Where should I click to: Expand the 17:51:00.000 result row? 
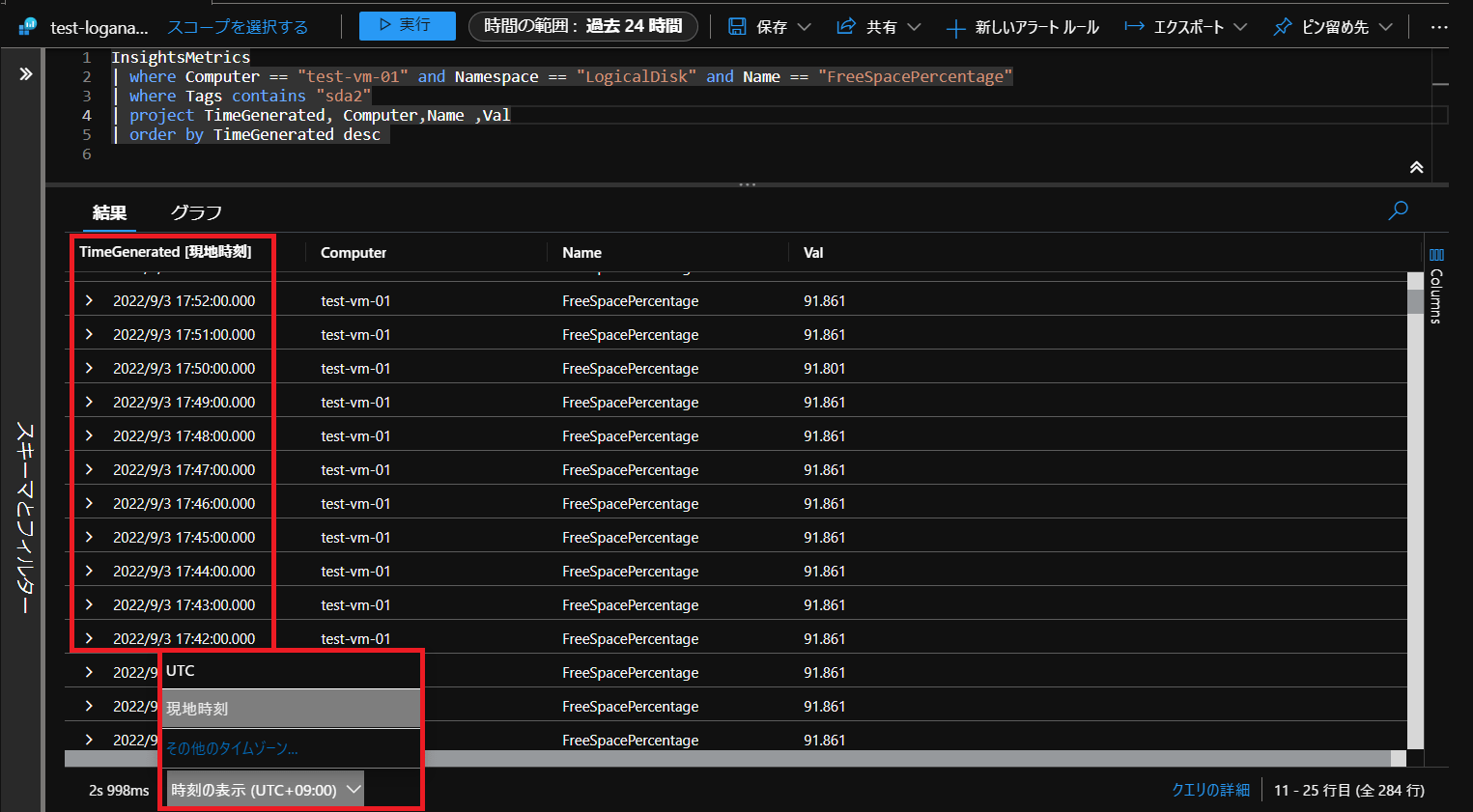click(89, 334)
